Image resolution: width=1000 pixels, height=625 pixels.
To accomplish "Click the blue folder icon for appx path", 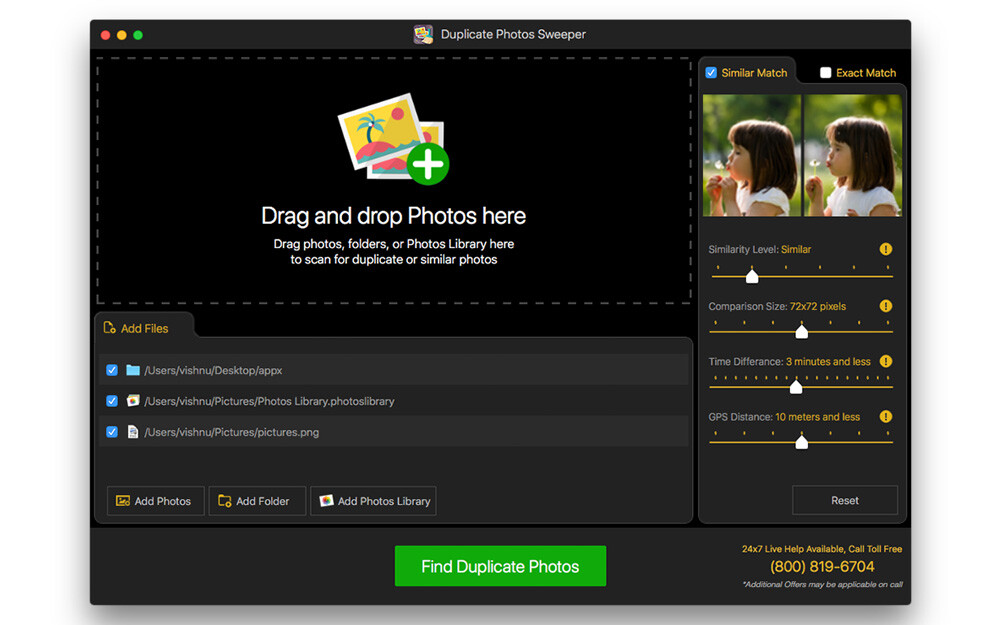I will click(x=133, y=371).
